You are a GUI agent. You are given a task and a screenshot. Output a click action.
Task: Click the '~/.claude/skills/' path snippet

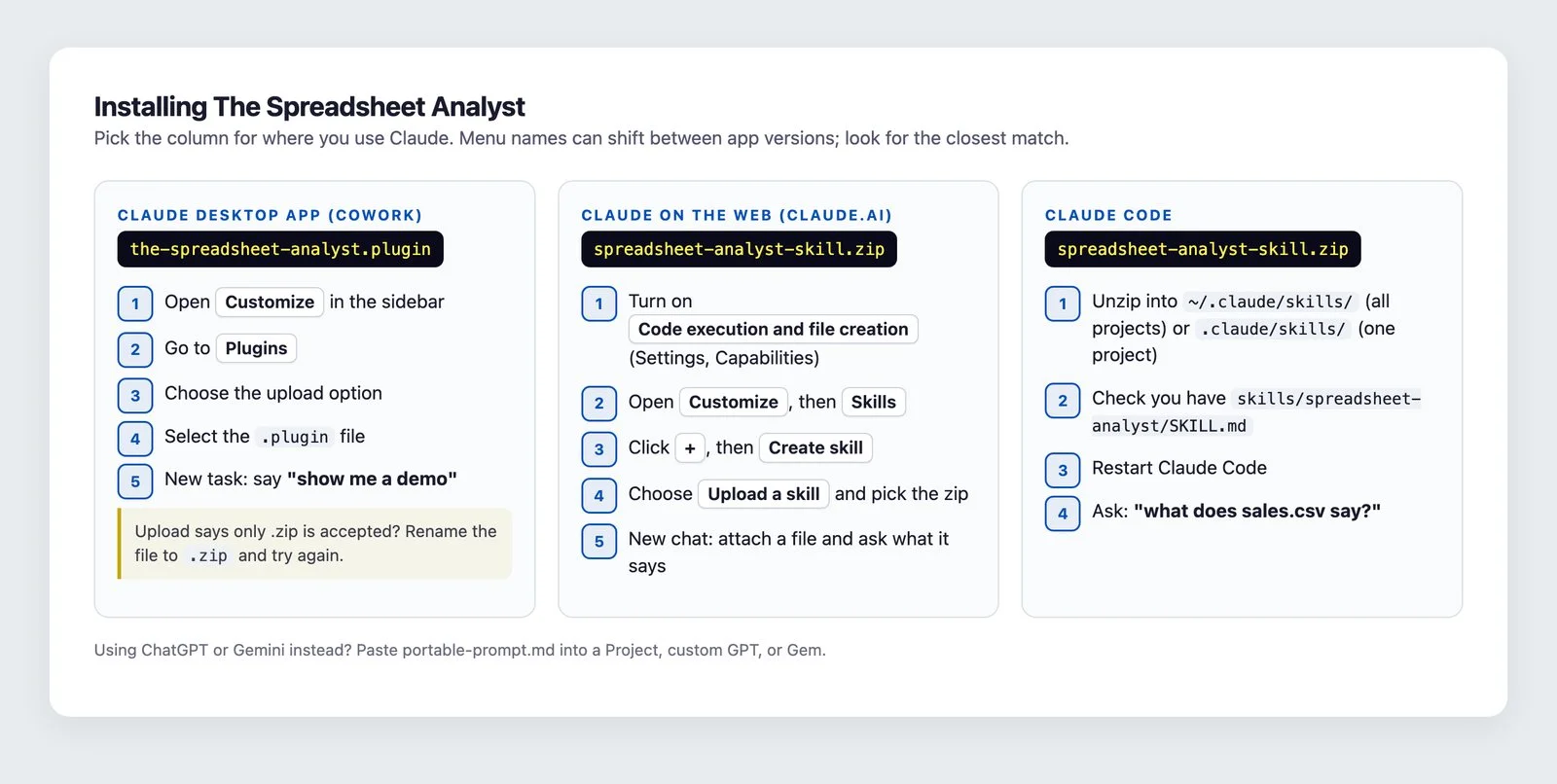pyautogui.click(x=1271, y=302)
